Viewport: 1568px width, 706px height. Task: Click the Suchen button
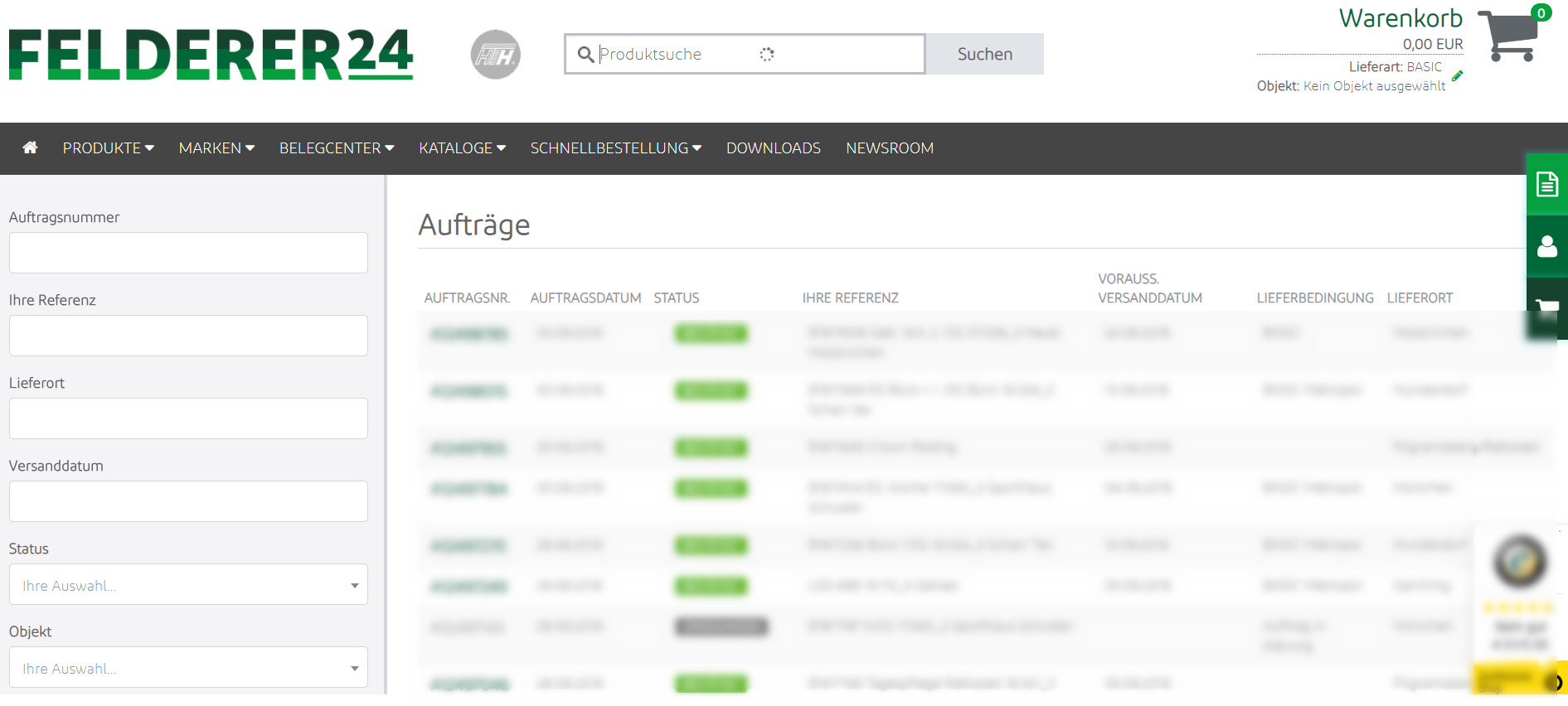(x=984, y=54)
